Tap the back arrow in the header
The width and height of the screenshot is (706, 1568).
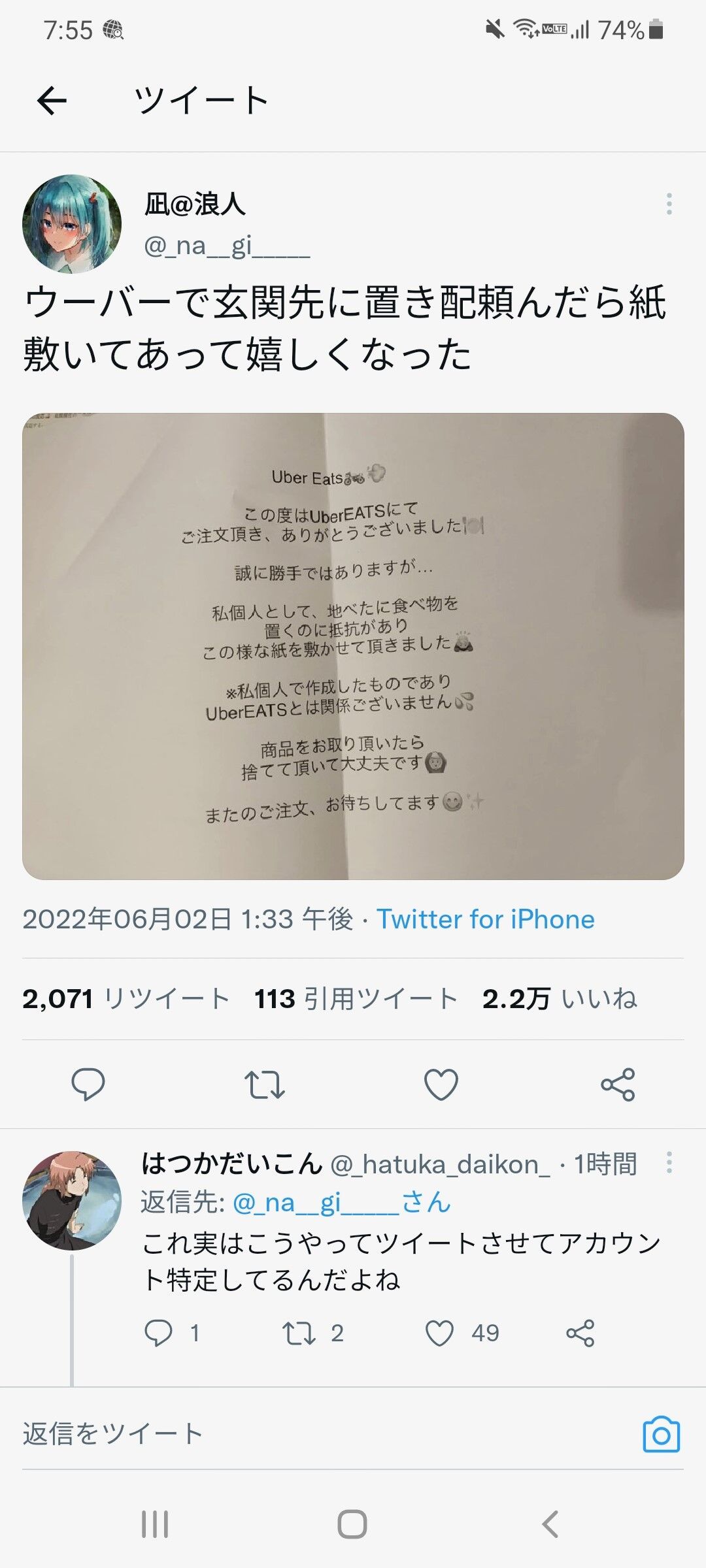52,101
